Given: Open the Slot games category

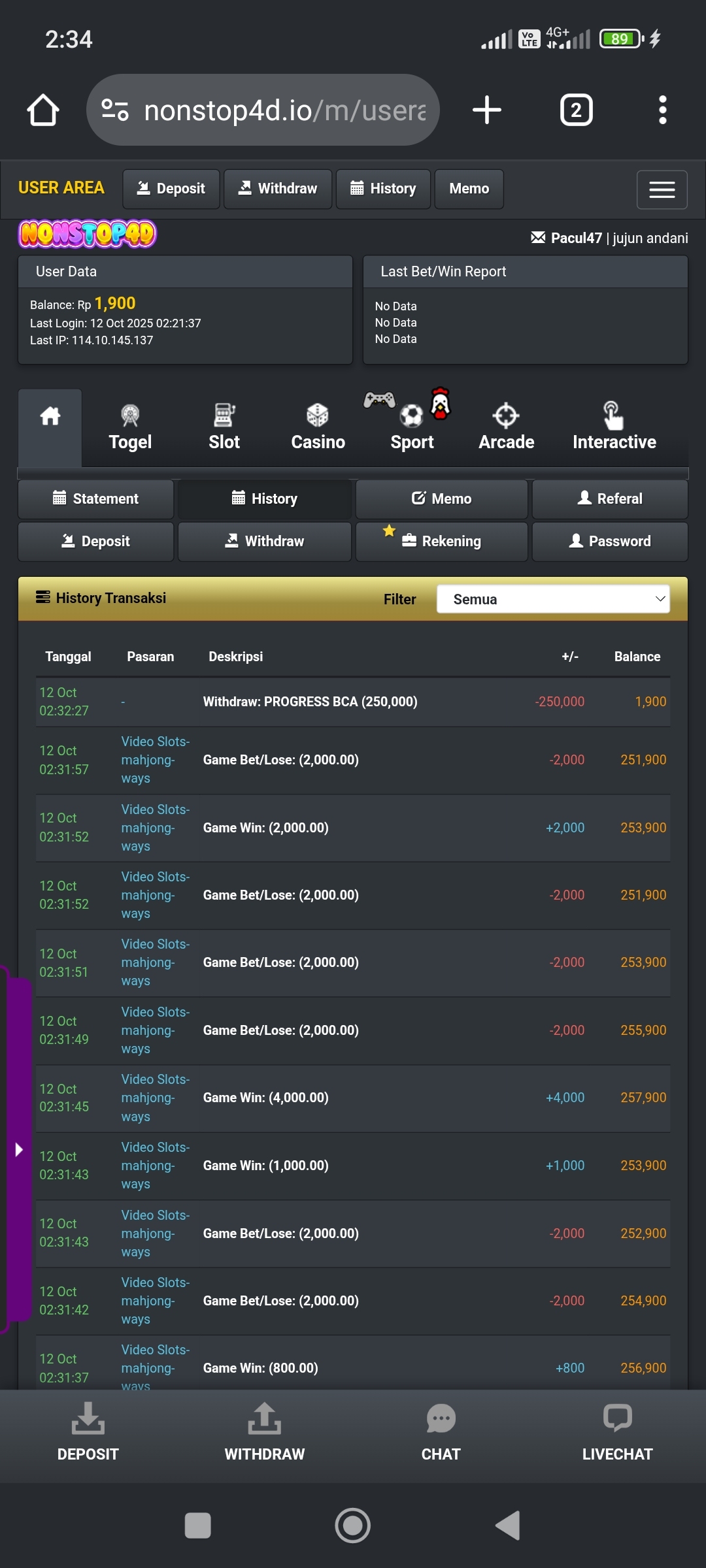Looking at the screenshot, I should (224, 427).
